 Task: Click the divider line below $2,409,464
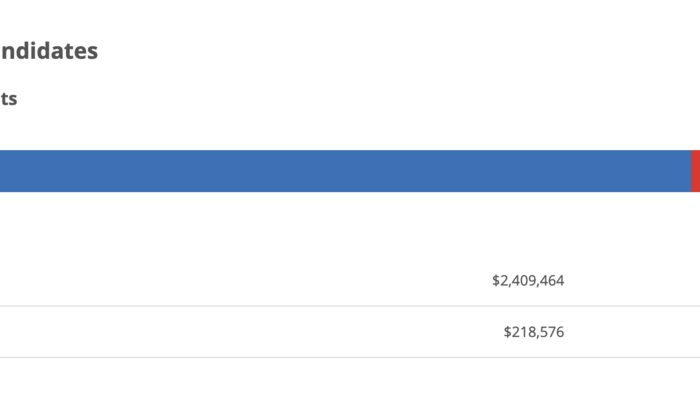tap(350, 306)
